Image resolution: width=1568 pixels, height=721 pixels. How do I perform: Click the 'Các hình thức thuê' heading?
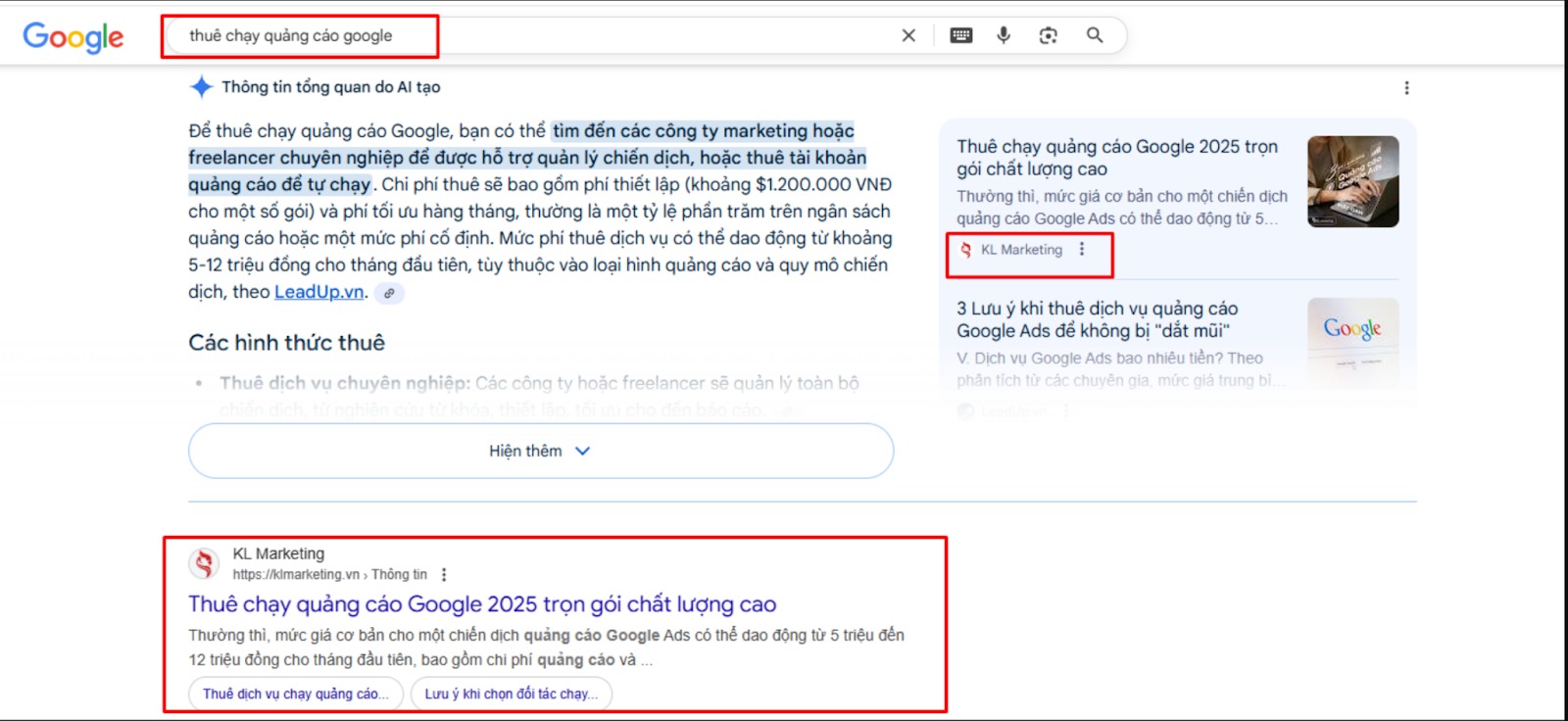(287, 343)
